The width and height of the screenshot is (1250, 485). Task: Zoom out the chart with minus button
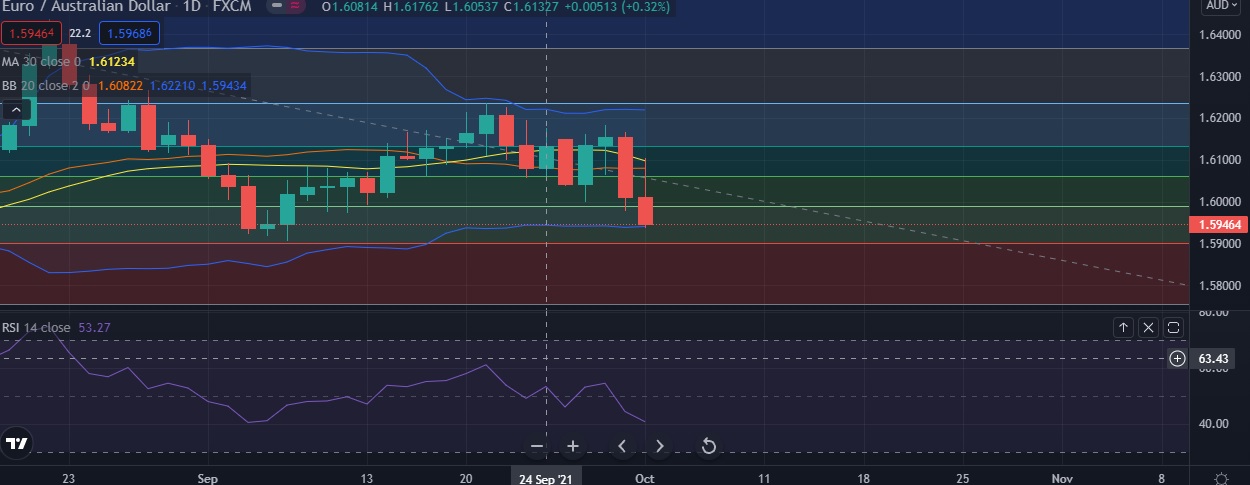537,446
